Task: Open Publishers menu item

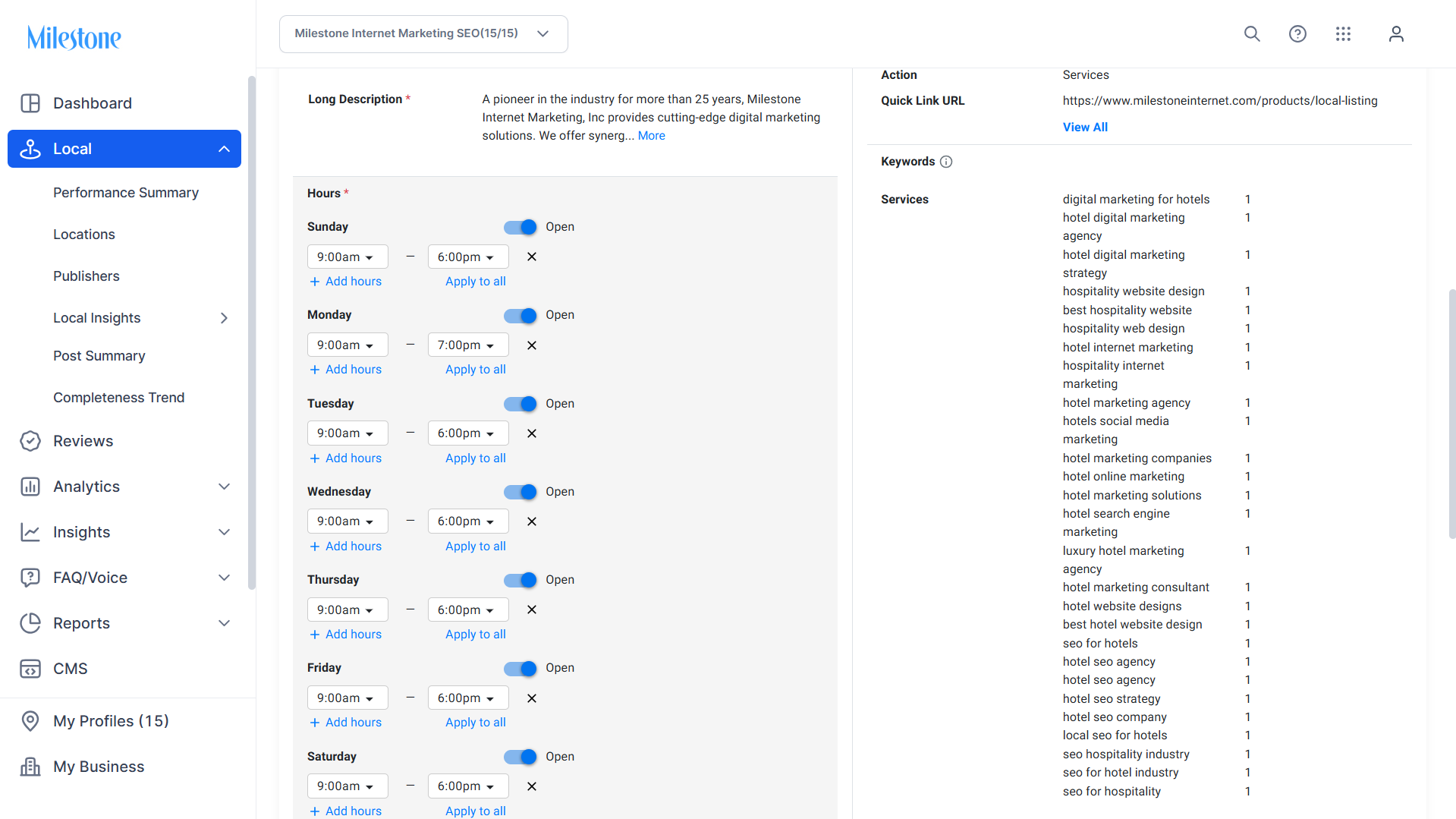Action: point(86,276)
